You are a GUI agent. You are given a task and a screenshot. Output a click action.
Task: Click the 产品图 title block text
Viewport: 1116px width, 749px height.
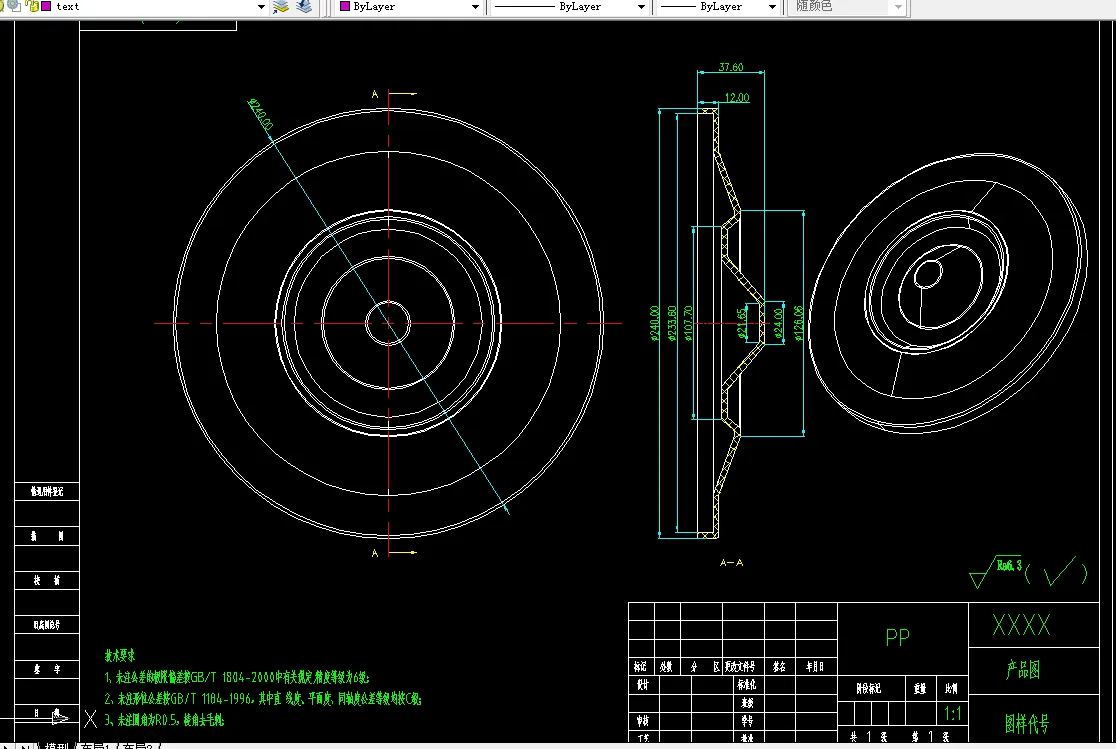pos(1023,670)
